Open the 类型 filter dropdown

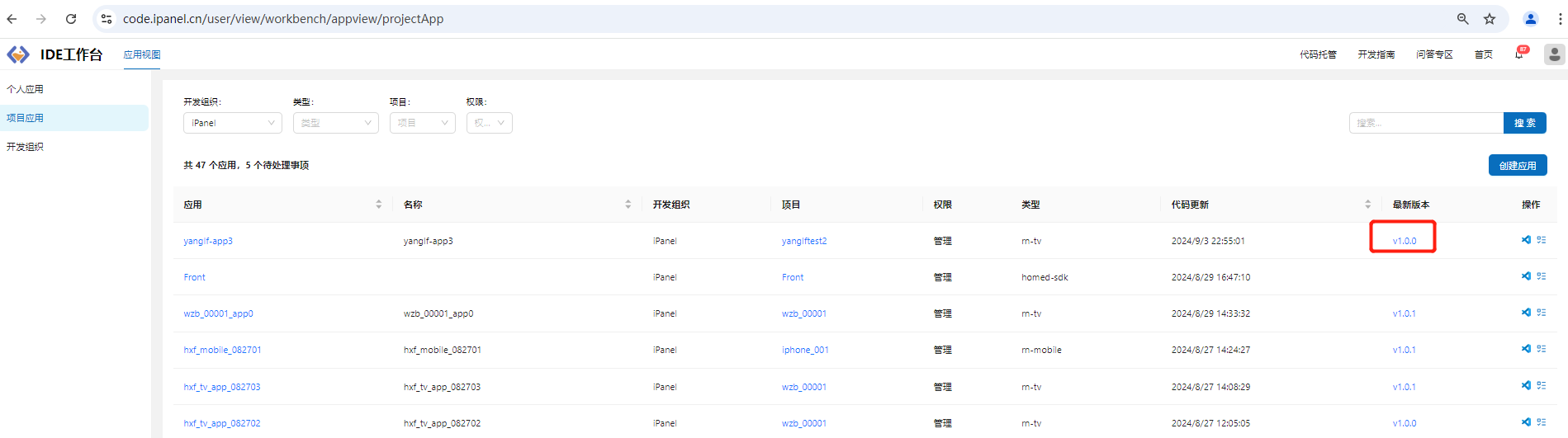[x=335, y=123]
